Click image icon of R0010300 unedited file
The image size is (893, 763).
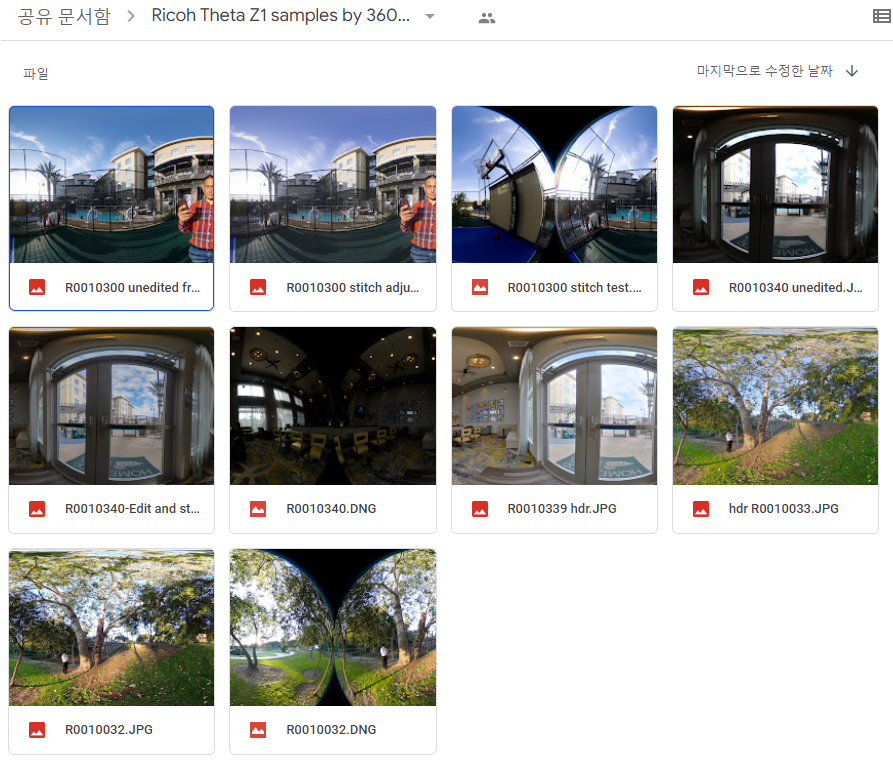coord(37,287)
